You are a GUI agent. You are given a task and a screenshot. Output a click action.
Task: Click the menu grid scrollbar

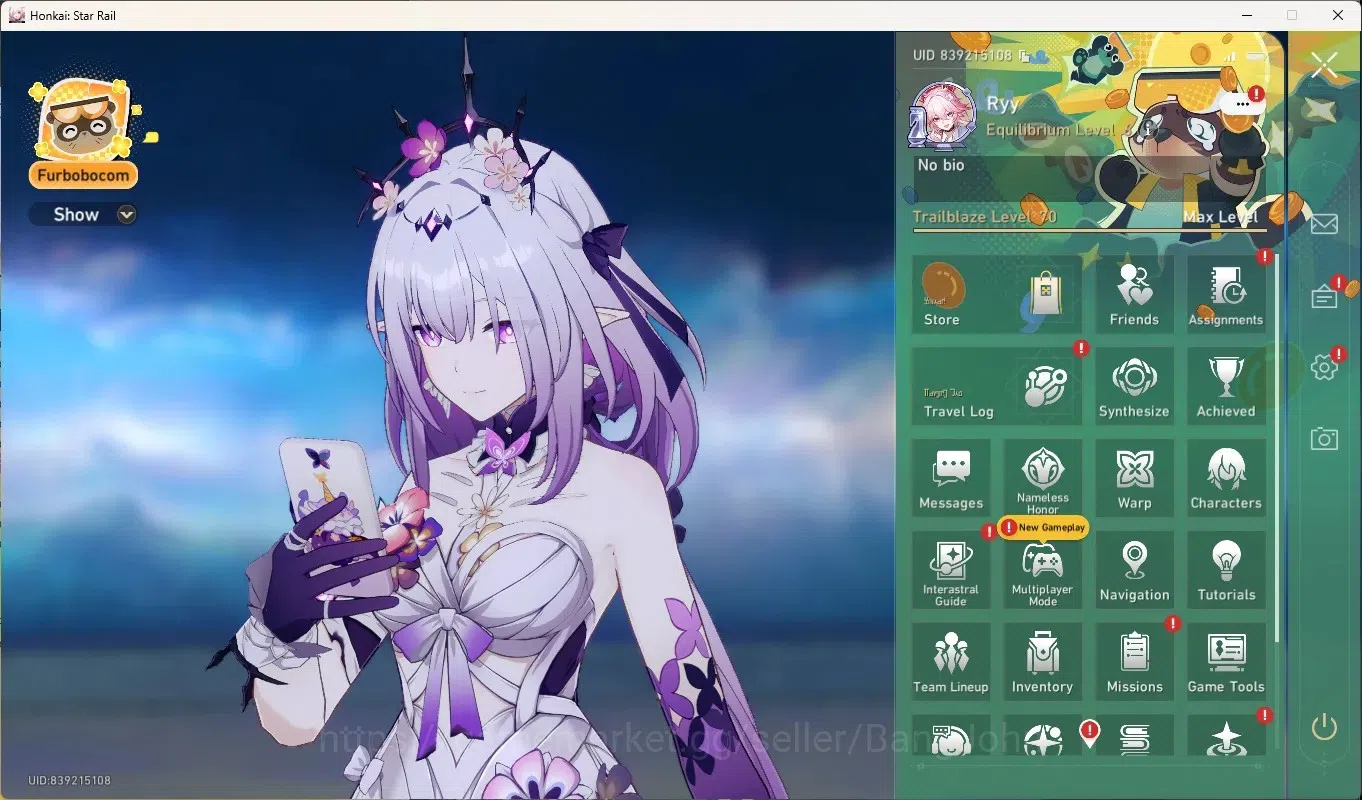[1275, 447]
